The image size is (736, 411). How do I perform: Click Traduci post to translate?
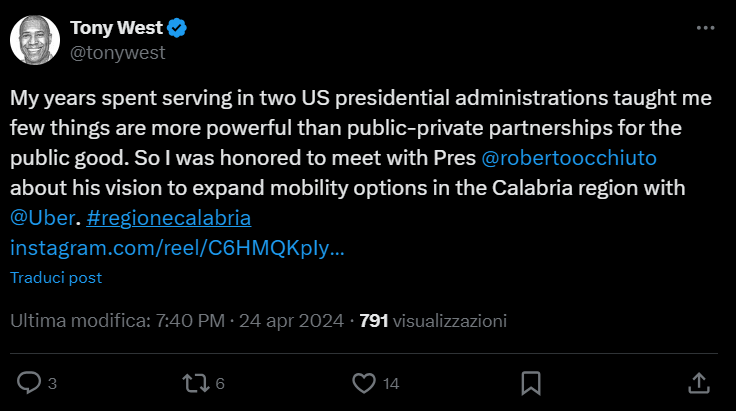(56, 277)
